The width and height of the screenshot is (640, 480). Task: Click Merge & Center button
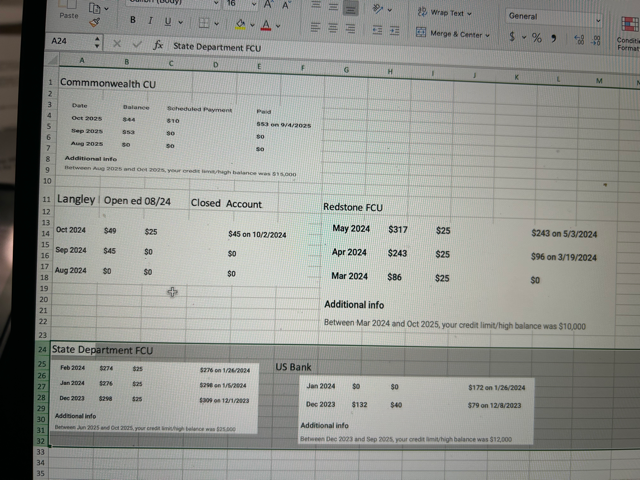452,33
